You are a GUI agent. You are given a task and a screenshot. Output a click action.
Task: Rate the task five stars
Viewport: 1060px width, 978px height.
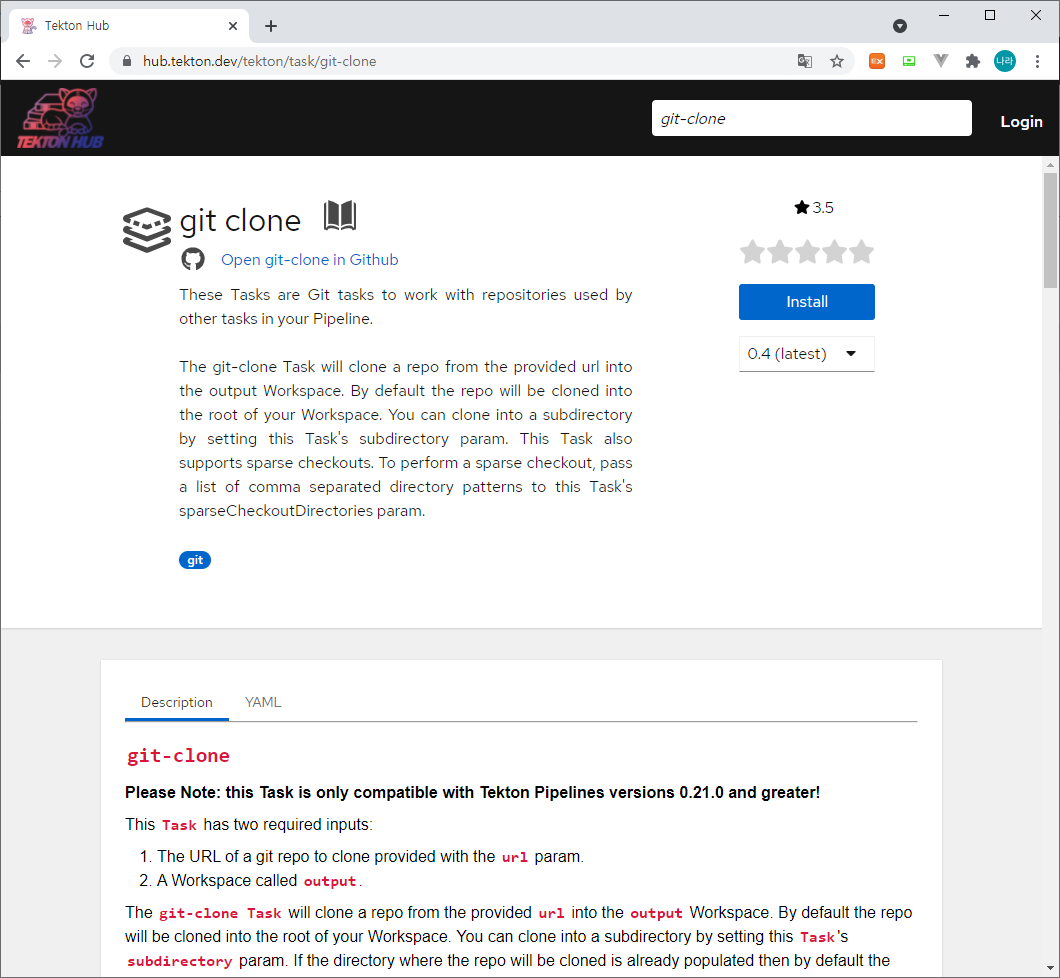click(861, 252)
